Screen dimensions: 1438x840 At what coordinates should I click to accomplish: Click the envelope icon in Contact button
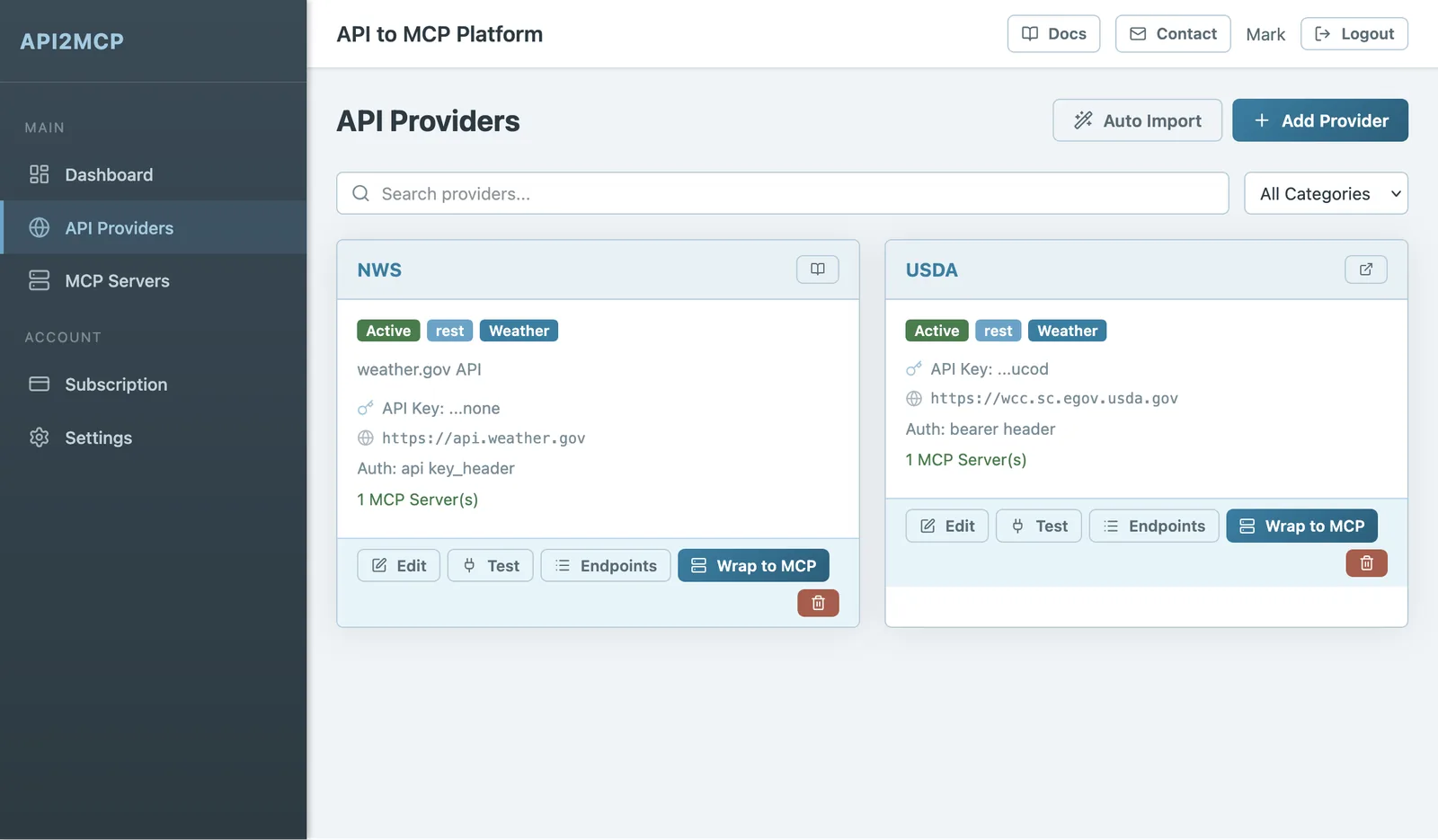click(1137, 33)
